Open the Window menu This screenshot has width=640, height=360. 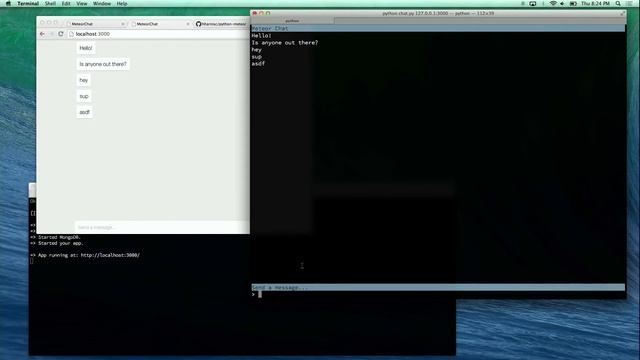pyautogui.click(x=102, y=3)
